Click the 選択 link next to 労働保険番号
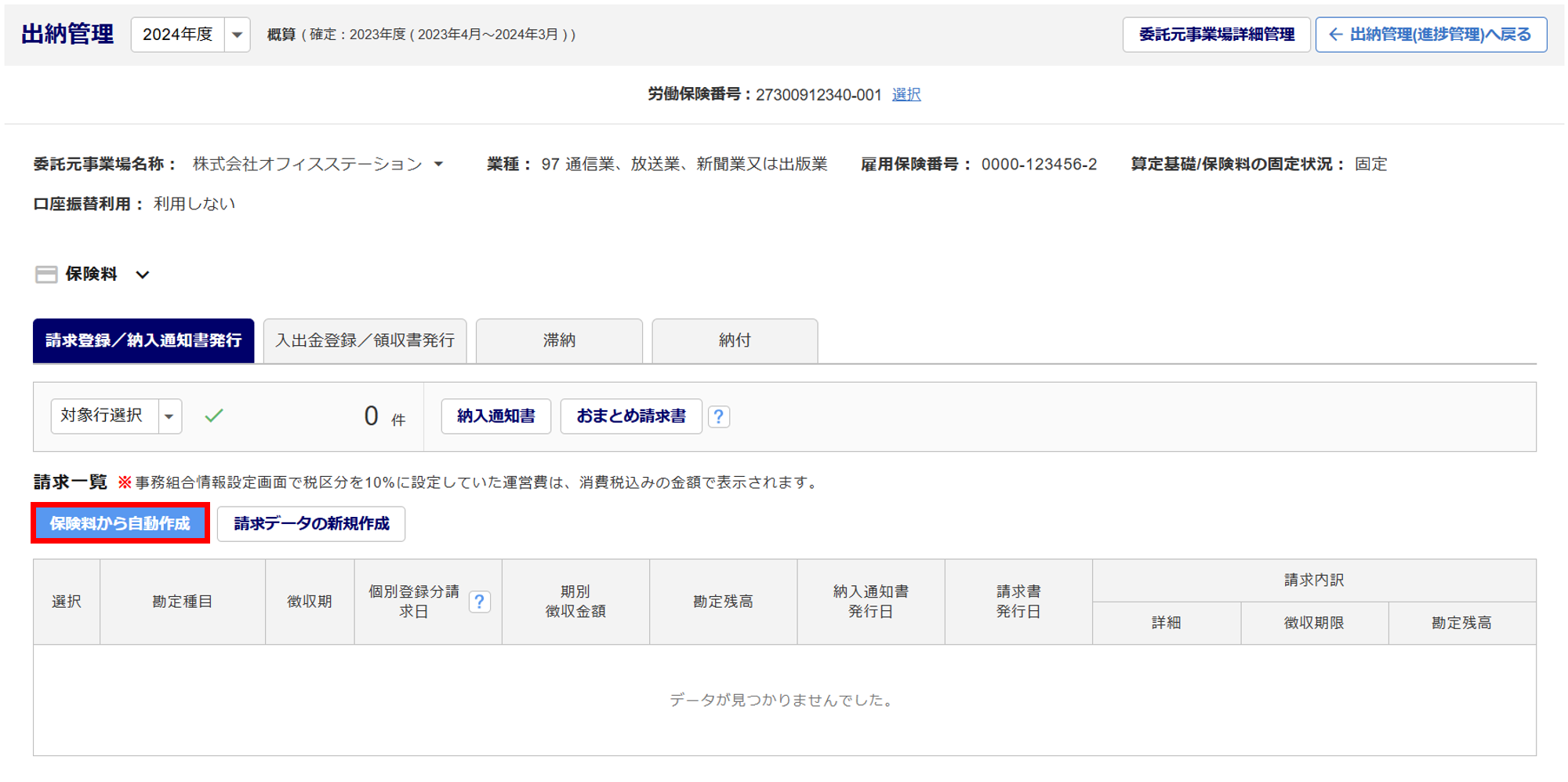Viewport: 1568px width, 782px height. pos(906,95)
